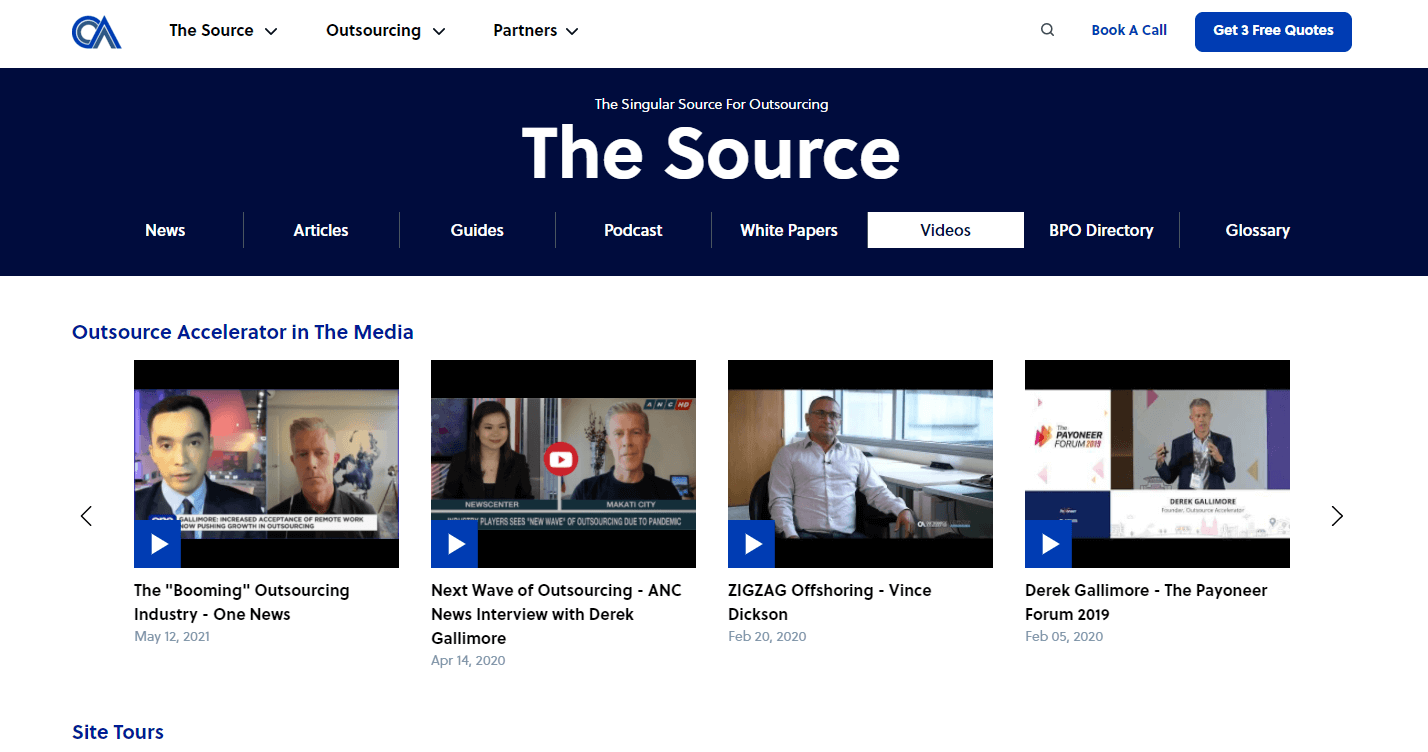The height and width of the screenshot is (752, 1428).
Task: Click the Book A Call link
Action: (x=1129, y=30)
